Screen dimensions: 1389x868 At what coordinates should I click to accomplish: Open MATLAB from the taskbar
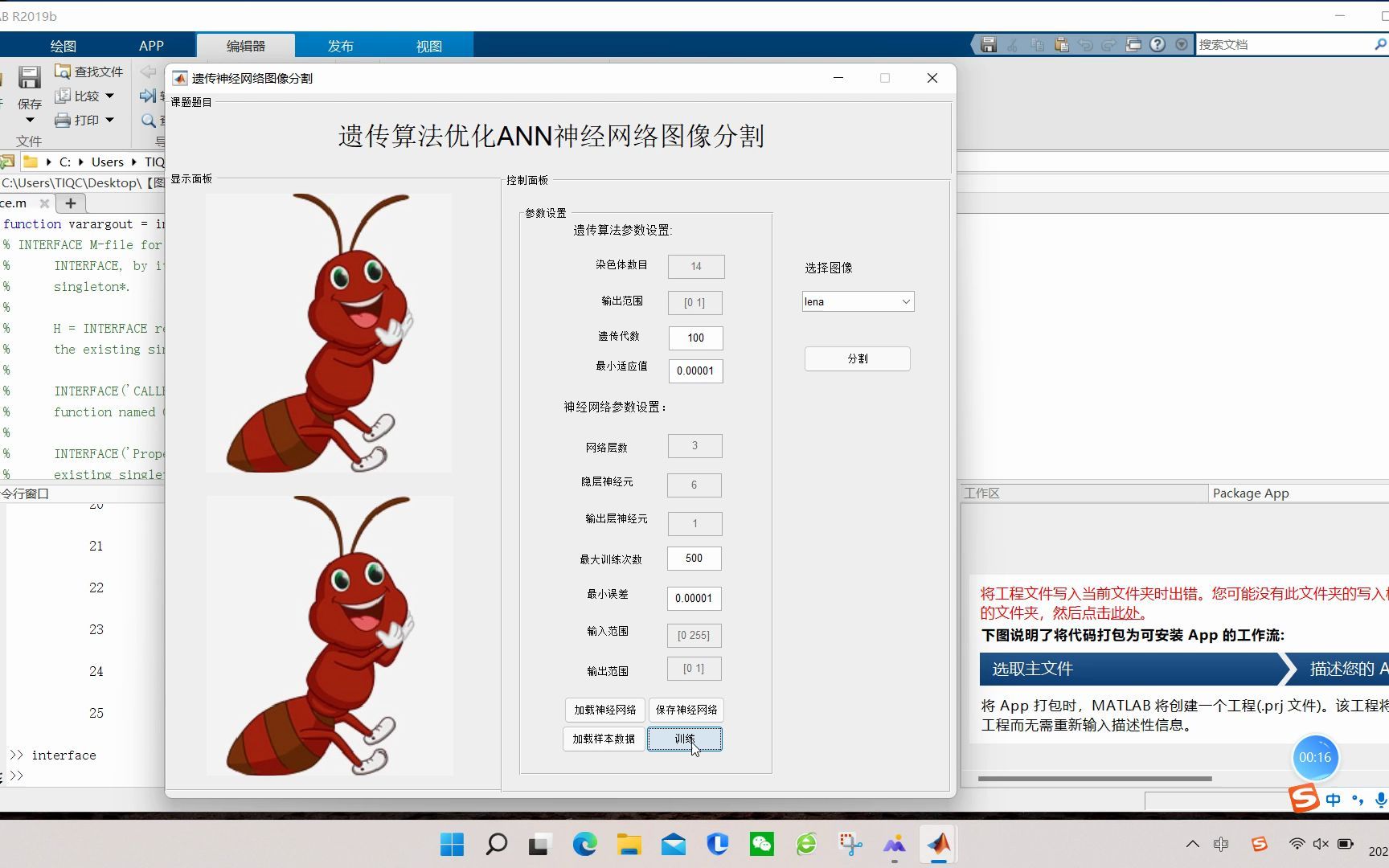938,844
